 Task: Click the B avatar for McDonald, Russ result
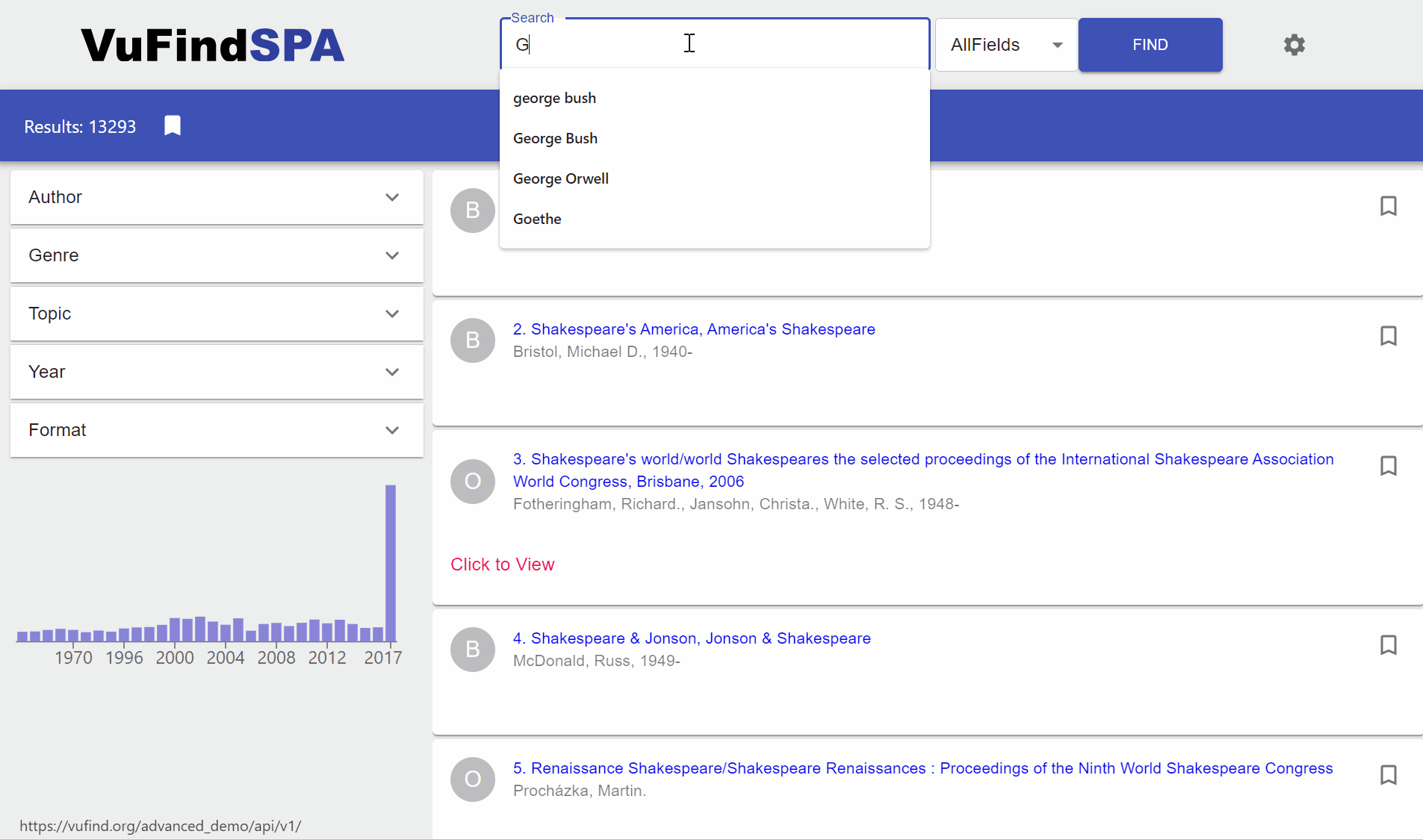coord(473,650)
